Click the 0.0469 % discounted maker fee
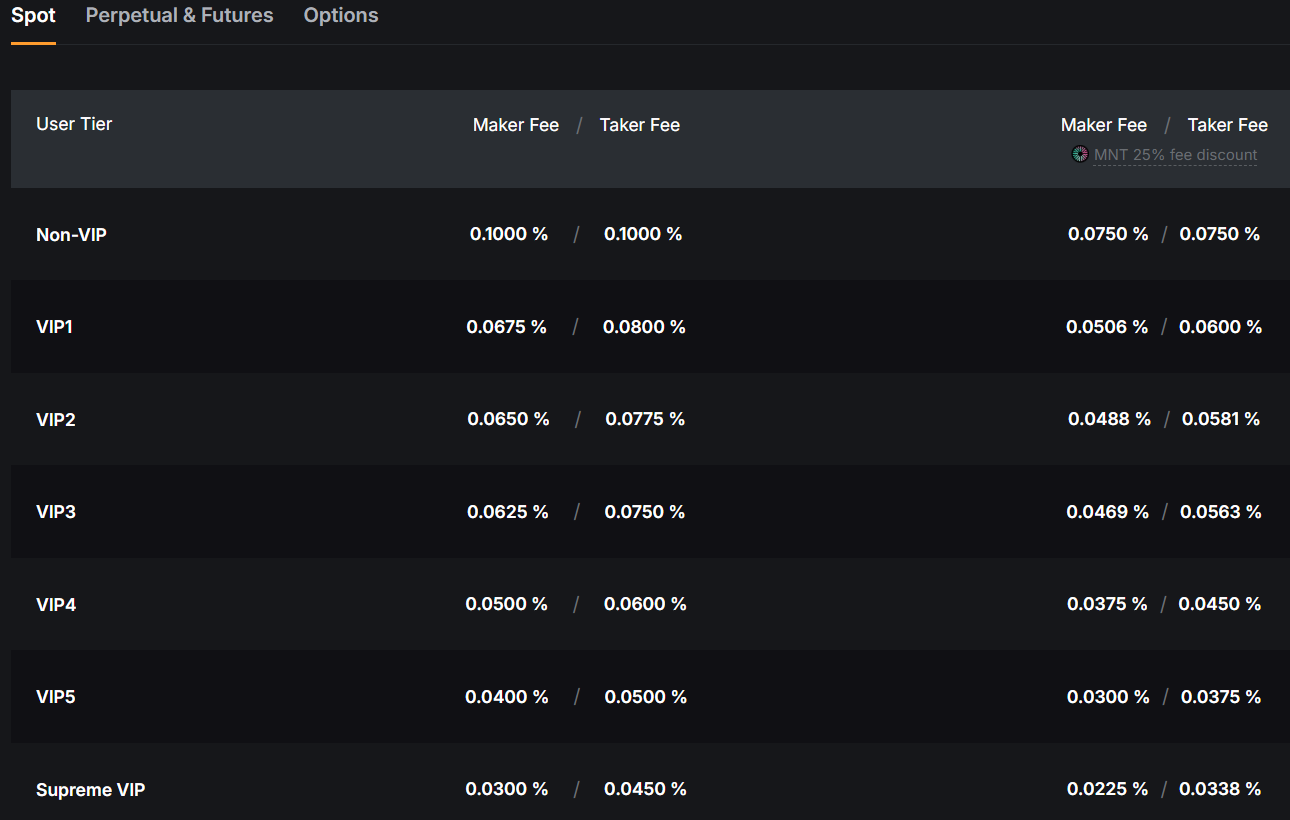 (x=1108, y=512)
